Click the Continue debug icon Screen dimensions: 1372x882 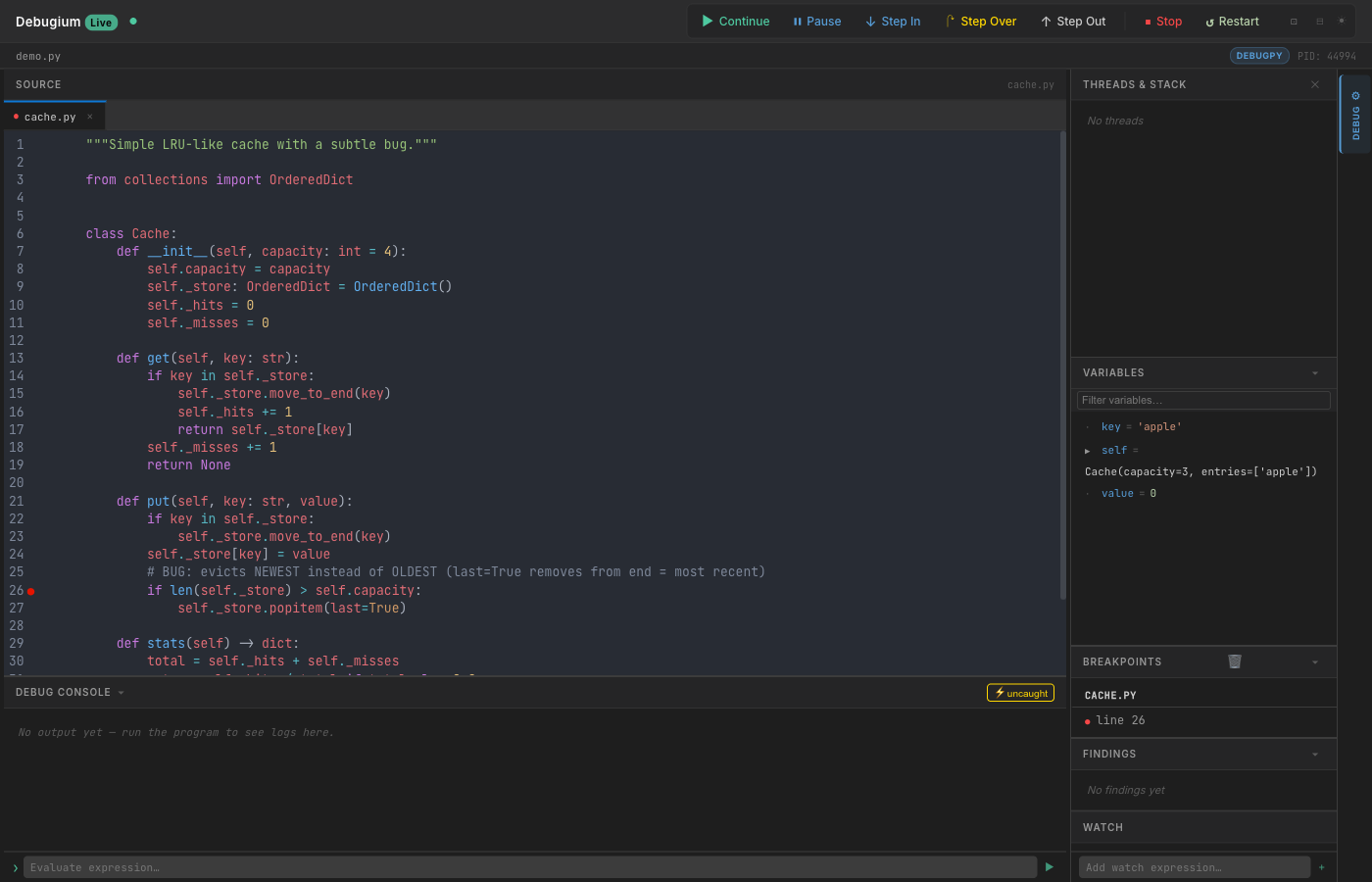tap(705, 21)
